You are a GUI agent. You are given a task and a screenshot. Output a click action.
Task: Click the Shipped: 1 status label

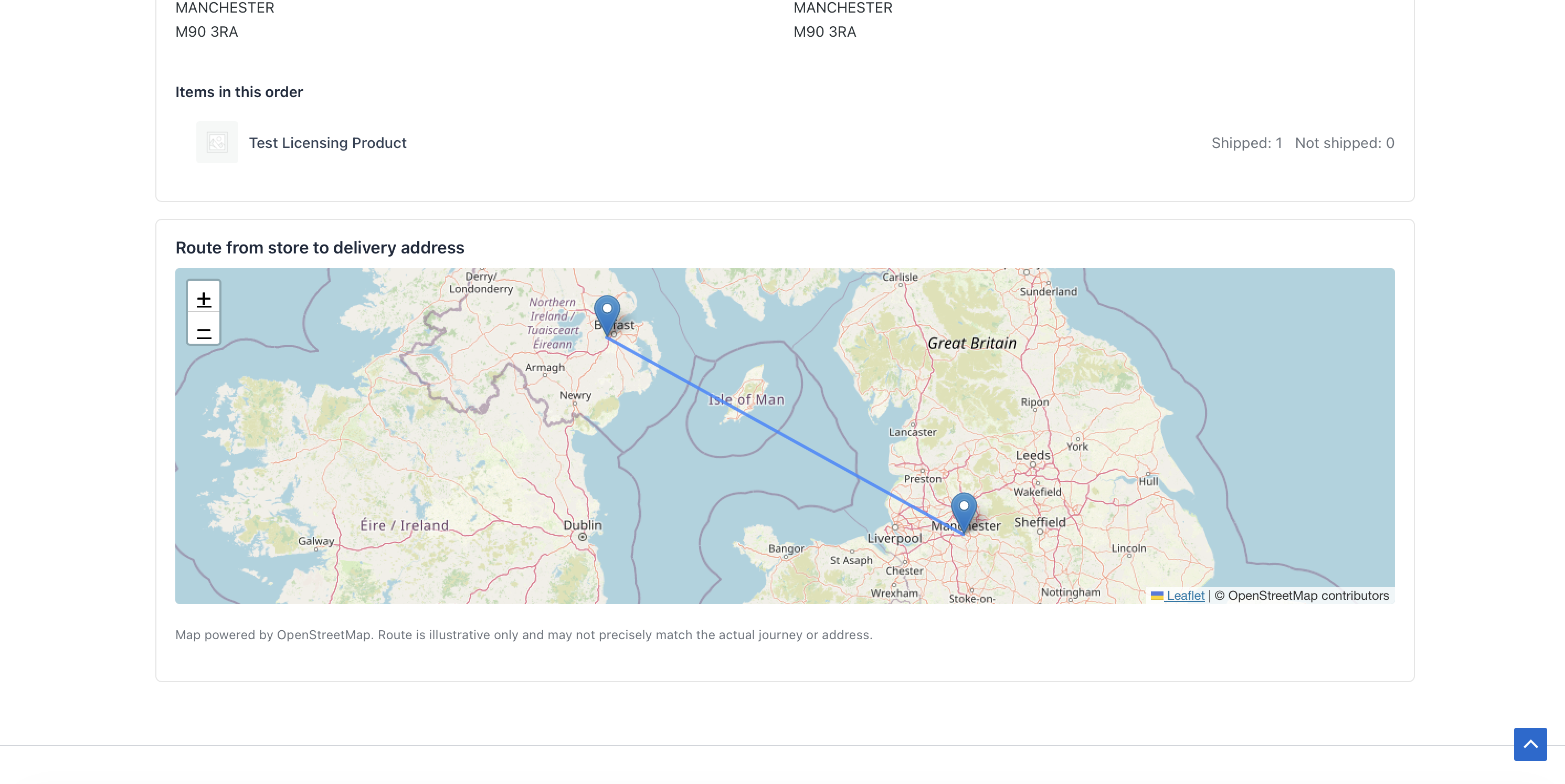[1246, 143]
